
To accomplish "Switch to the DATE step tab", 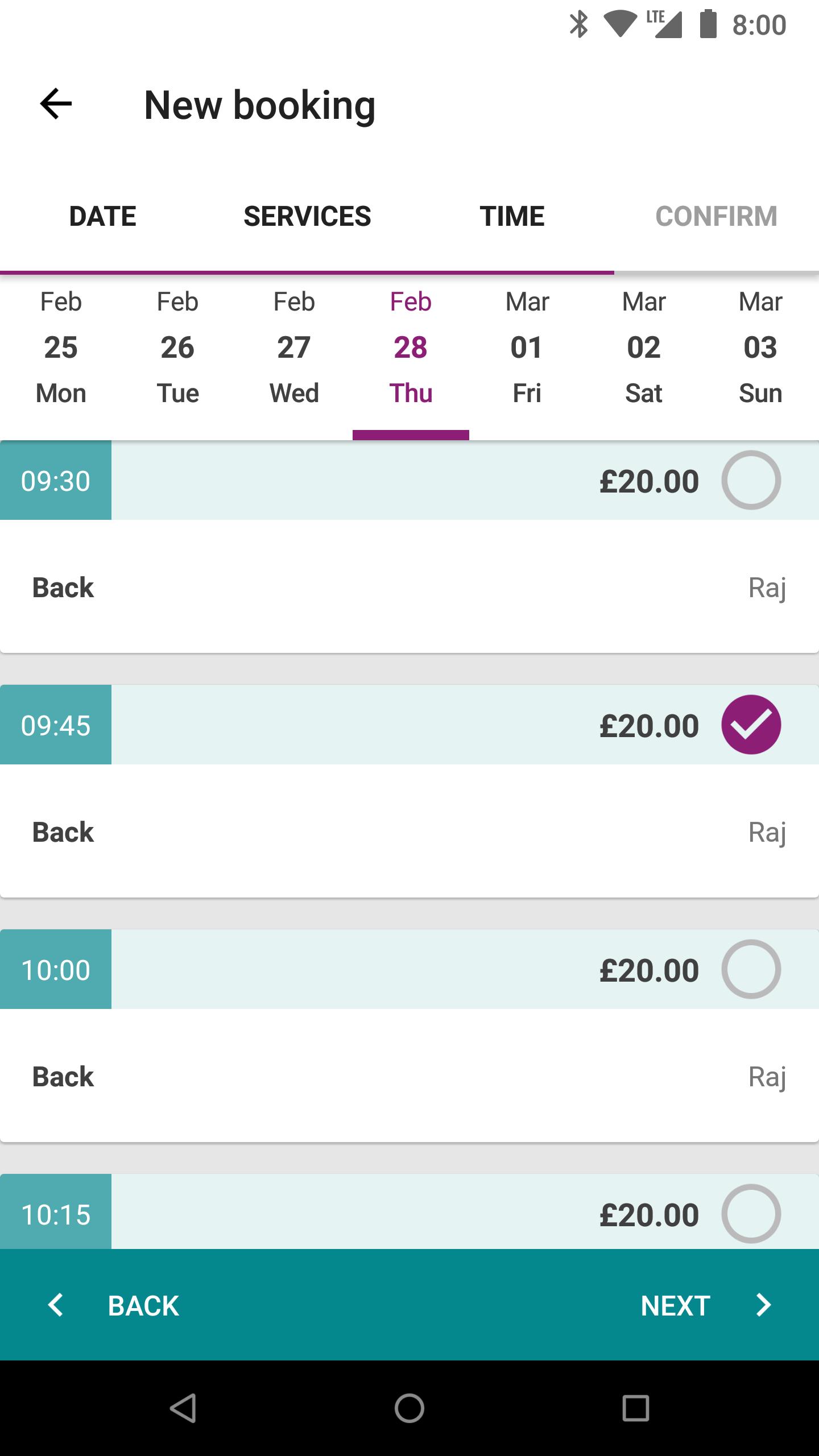I will [x=102, y=216].
